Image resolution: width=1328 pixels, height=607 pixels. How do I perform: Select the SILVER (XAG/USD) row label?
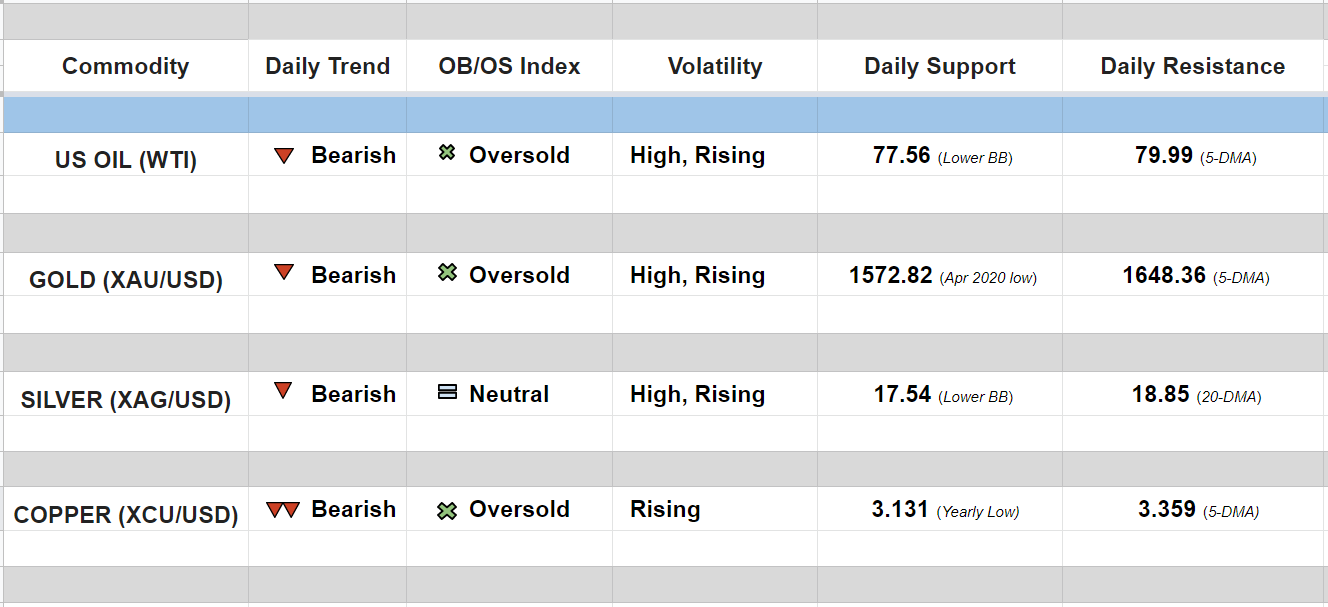(126, 400)
